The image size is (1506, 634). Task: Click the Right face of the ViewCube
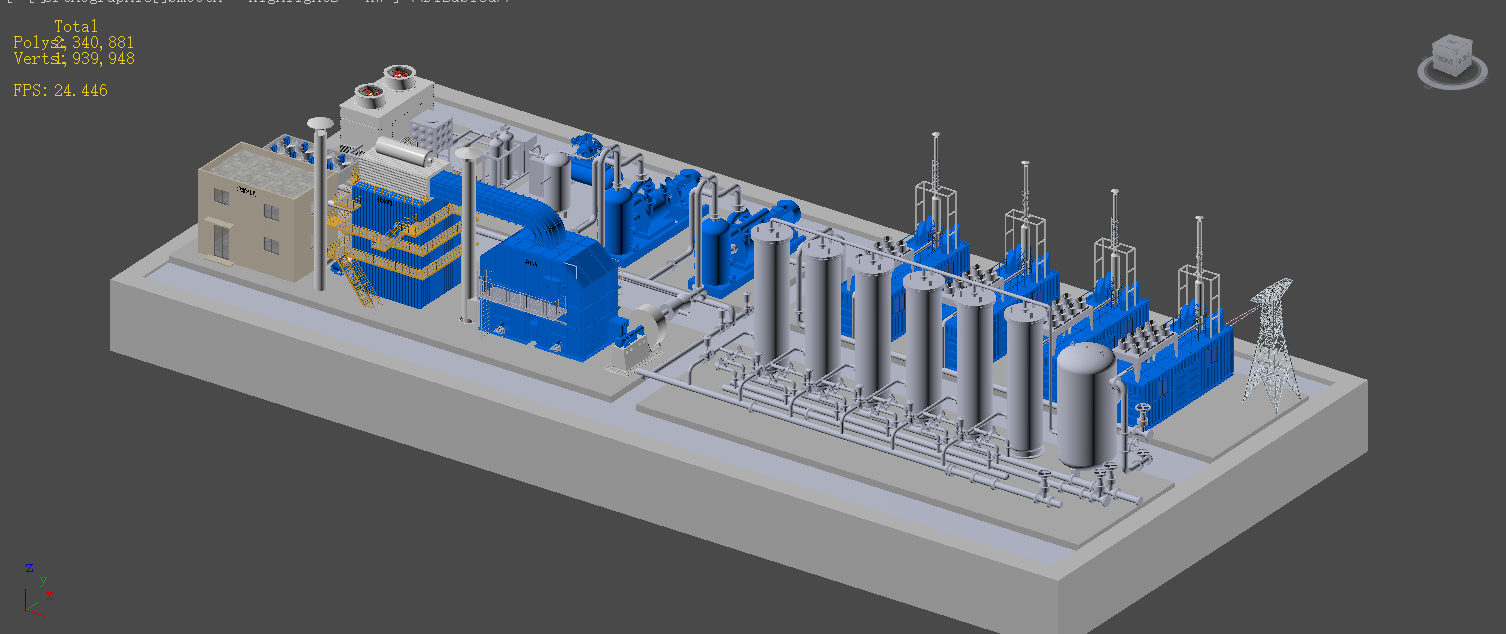point(1463,59)
